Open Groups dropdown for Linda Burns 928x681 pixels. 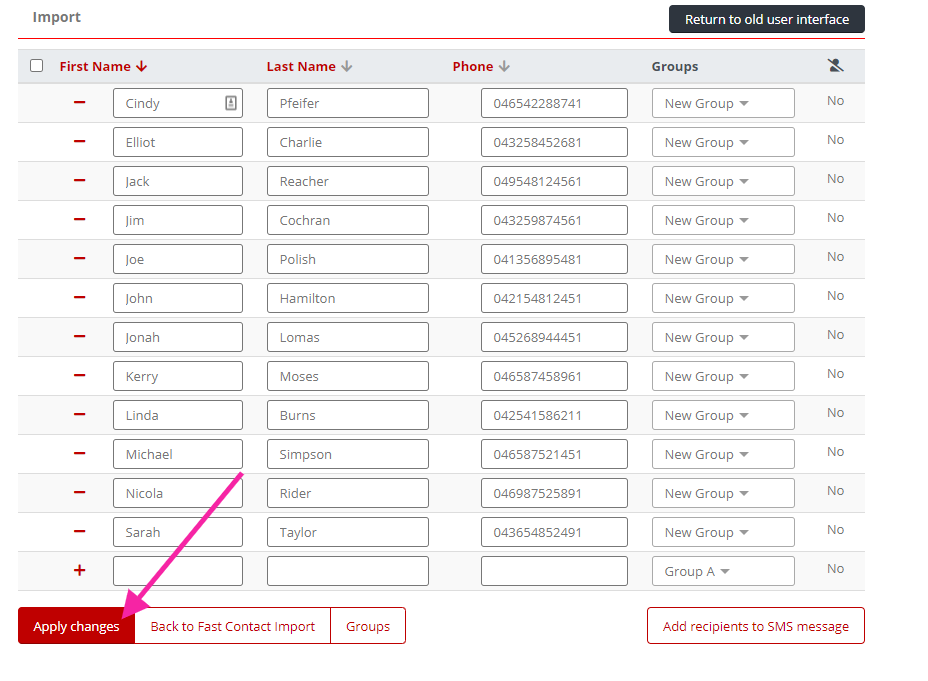(x=723, y=416)
